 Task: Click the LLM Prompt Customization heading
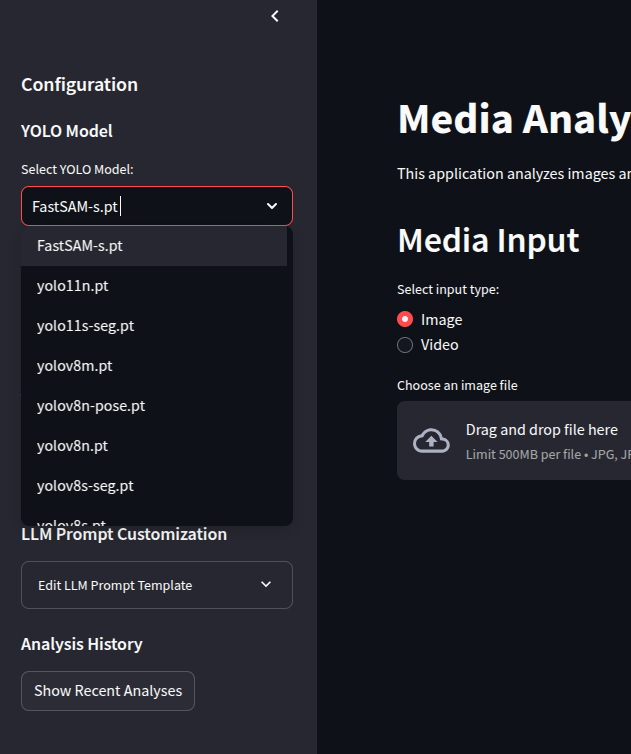[124, 534]
